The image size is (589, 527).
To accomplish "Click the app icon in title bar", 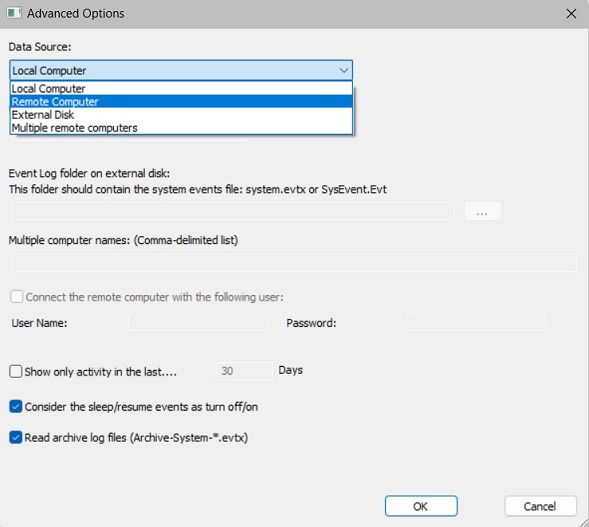I will [x=14, y=13].
